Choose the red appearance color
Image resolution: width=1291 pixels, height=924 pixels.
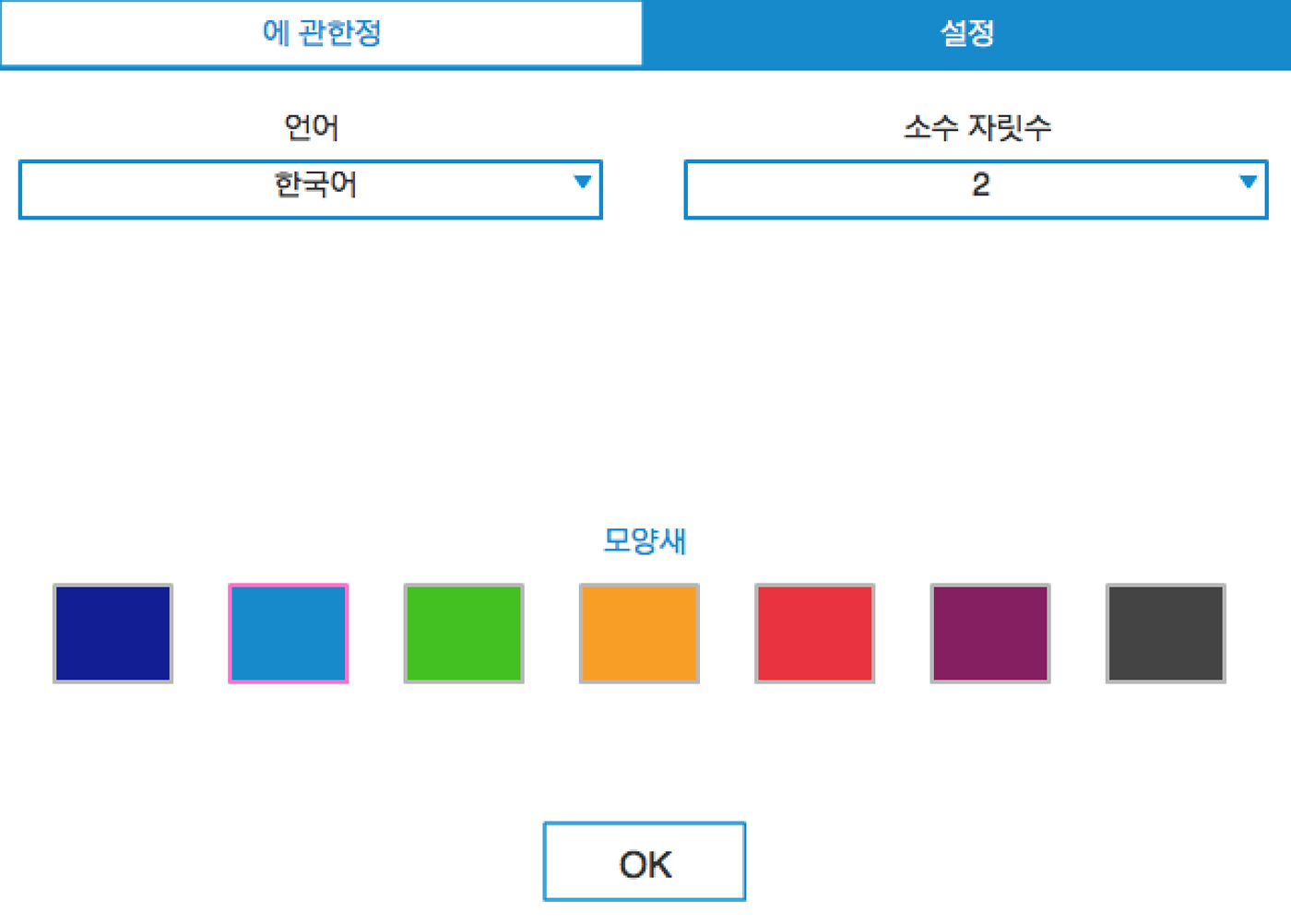[x=814, y=633]
